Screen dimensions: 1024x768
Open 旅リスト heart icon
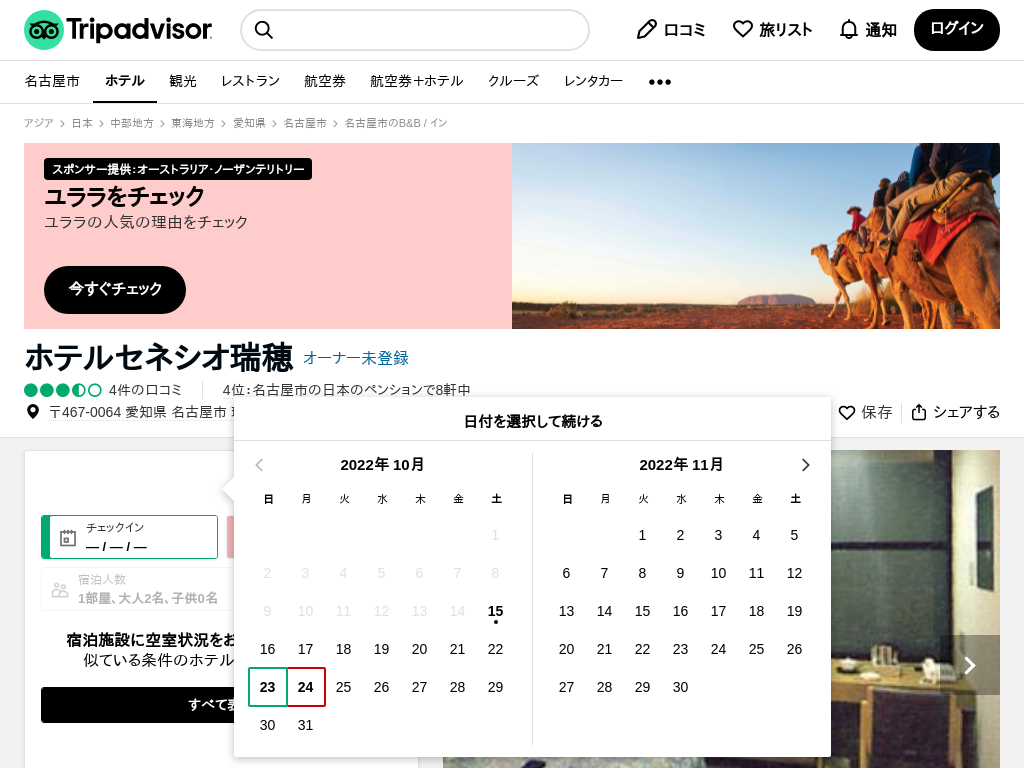coord(743,30)
